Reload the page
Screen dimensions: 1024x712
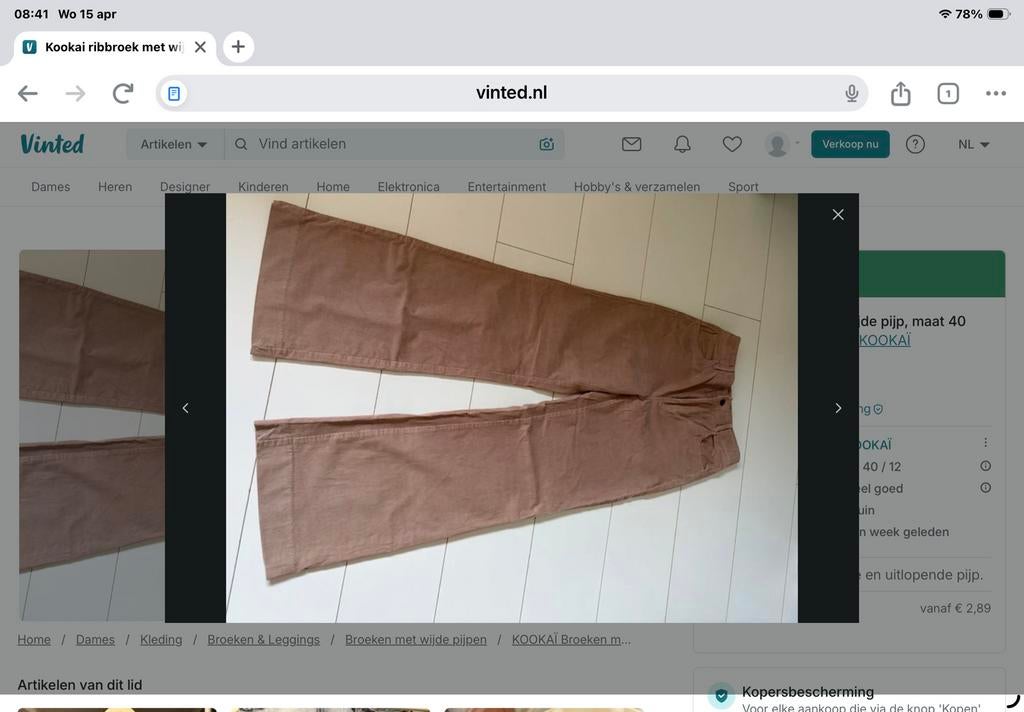122,92
